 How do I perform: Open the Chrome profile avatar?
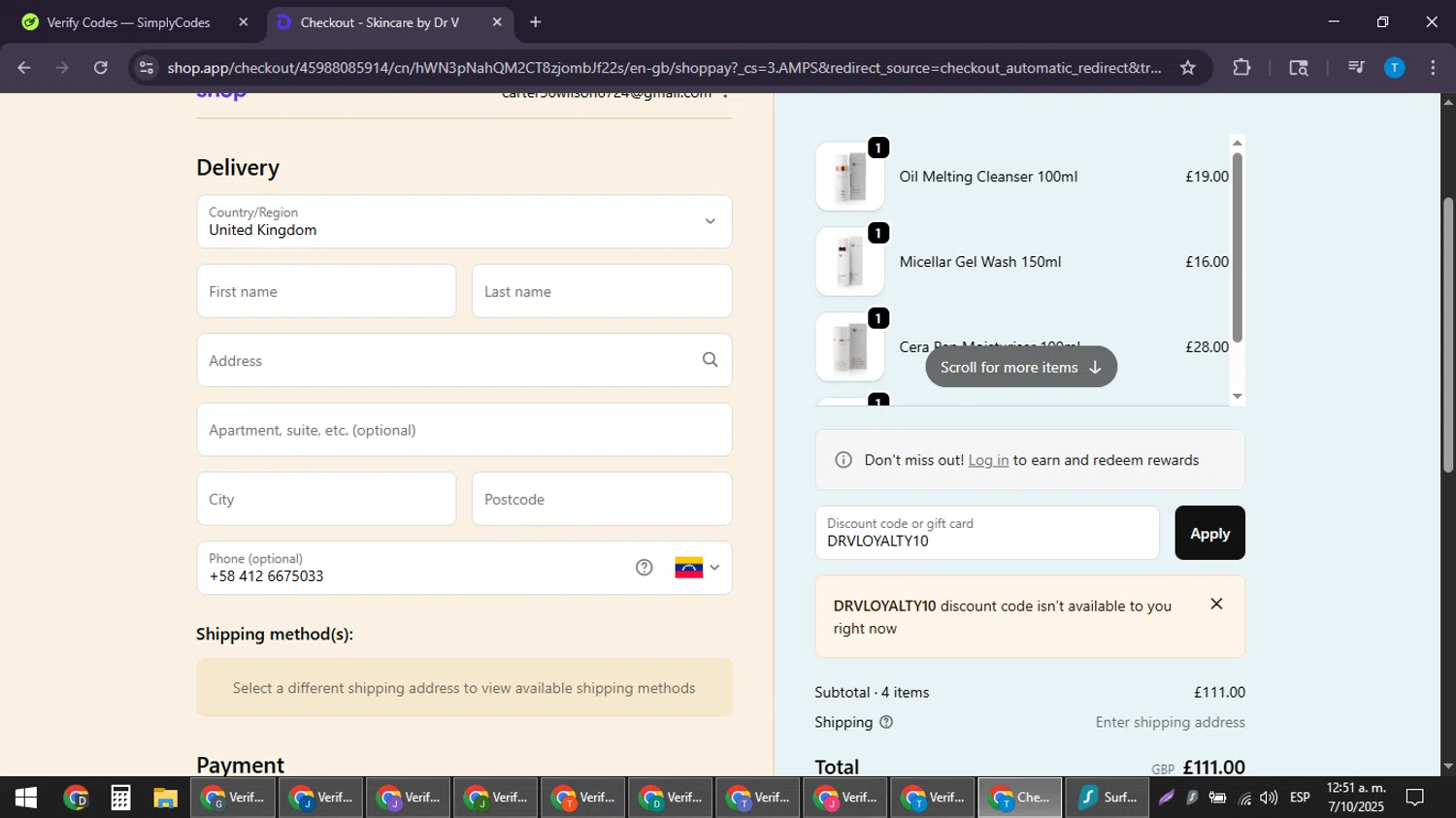coord(1394,68)
